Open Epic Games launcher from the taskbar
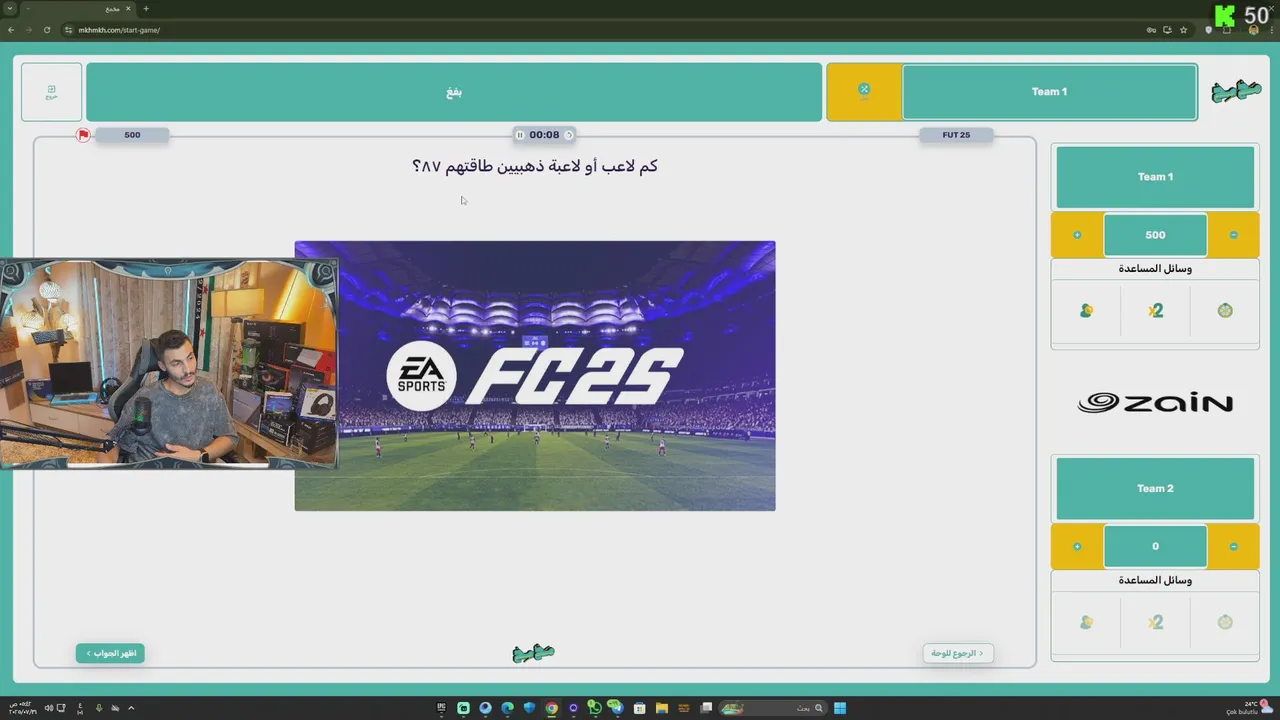The image size is (1280, 720). pyautogui.click(x=441, y=708)
